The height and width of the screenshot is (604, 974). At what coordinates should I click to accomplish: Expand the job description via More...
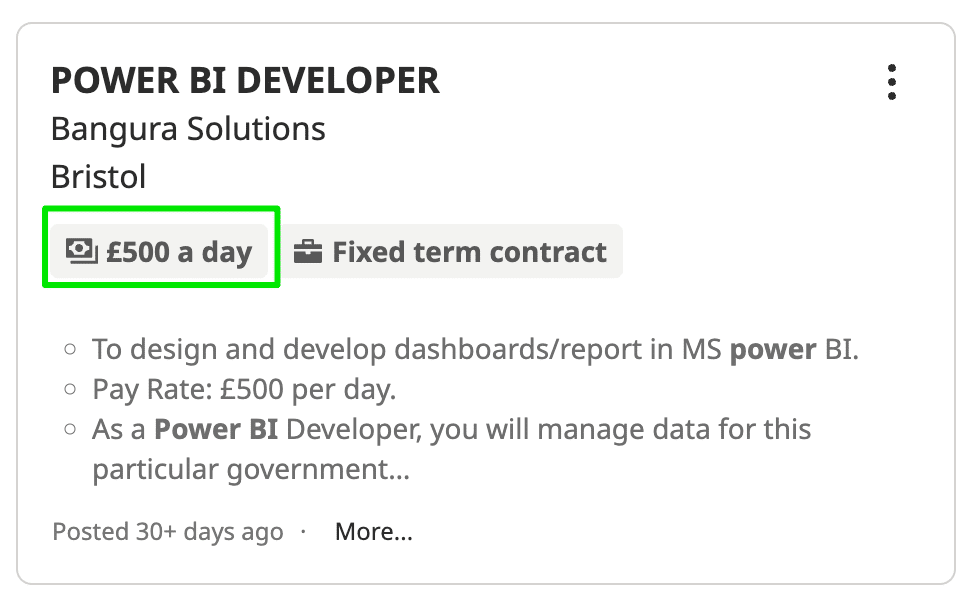click(x=372, y=531)
